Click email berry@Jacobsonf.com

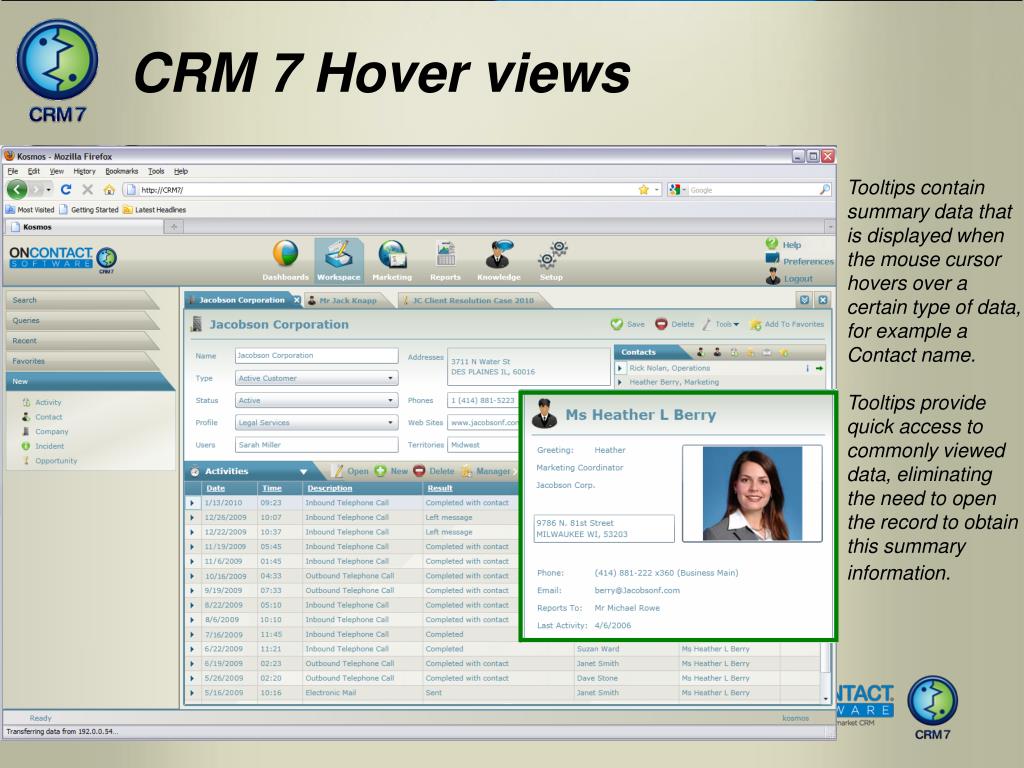click(x=637, y=590)
